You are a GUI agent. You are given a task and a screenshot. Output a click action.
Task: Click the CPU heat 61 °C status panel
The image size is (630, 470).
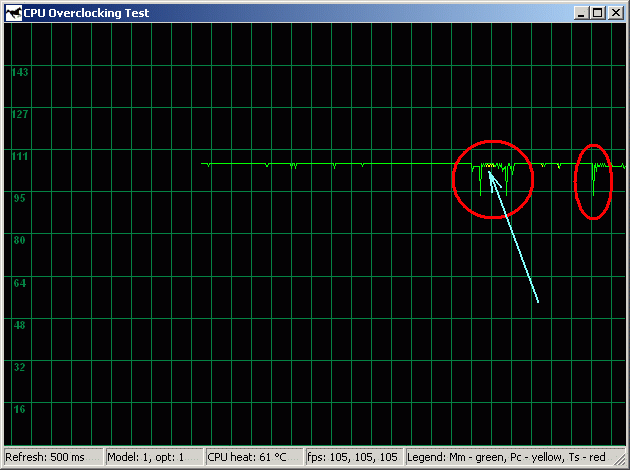point(253,457)
